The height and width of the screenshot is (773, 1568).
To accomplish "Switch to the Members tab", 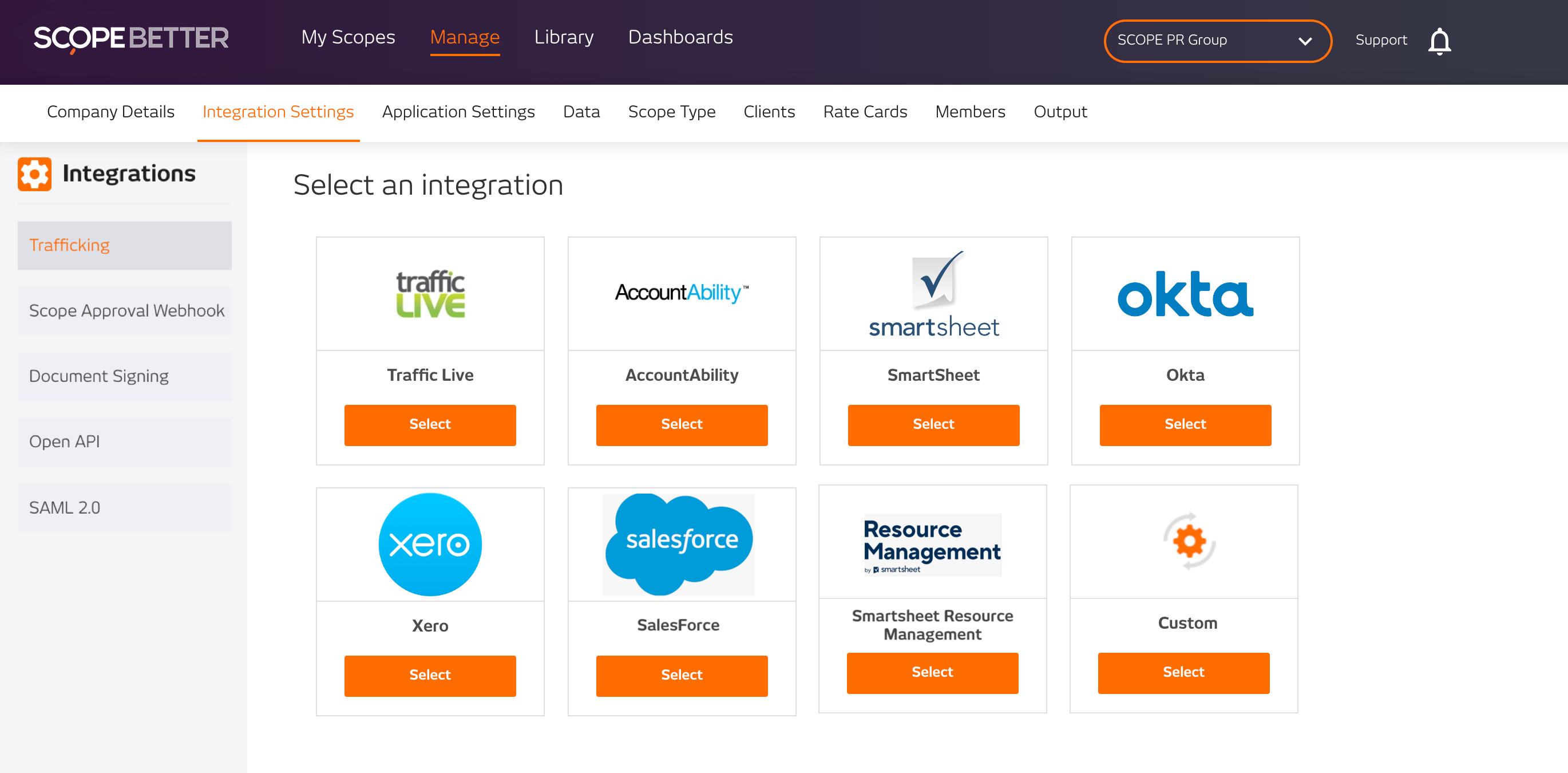I will (970, 112).
